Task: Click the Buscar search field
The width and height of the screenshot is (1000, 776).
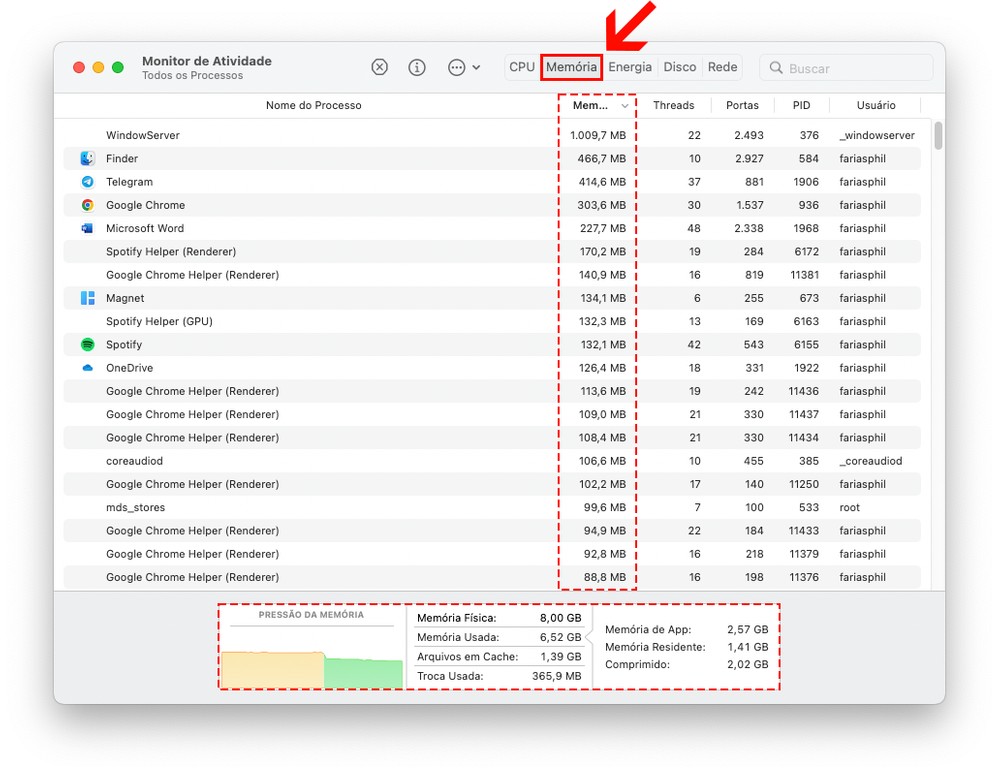Action: click(x=855, y=68)
